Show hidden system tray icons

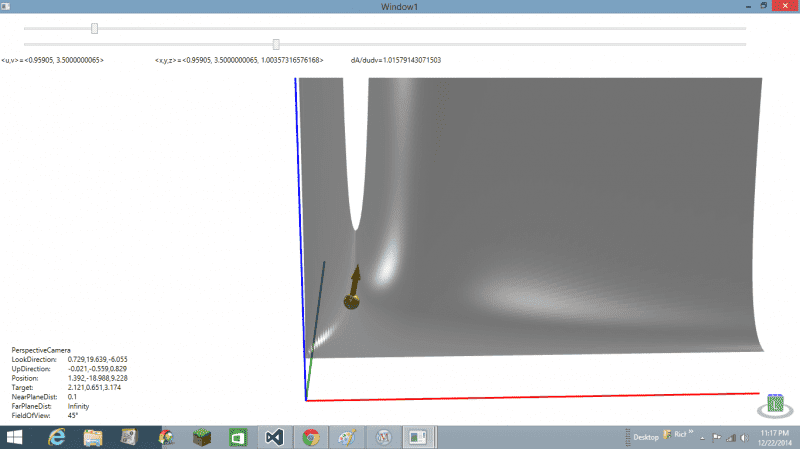tap(703, 437)
